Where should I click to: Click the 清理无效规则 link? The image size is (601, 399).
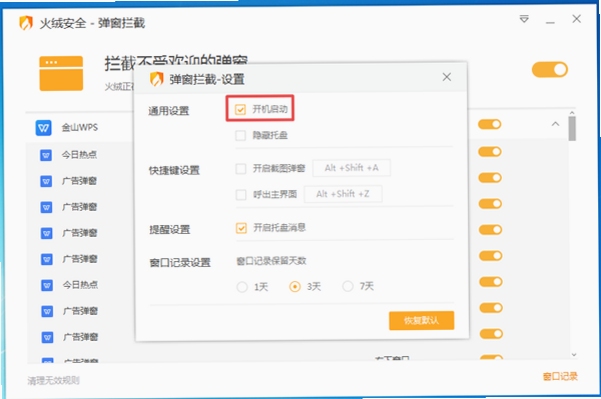coord(53,380)
